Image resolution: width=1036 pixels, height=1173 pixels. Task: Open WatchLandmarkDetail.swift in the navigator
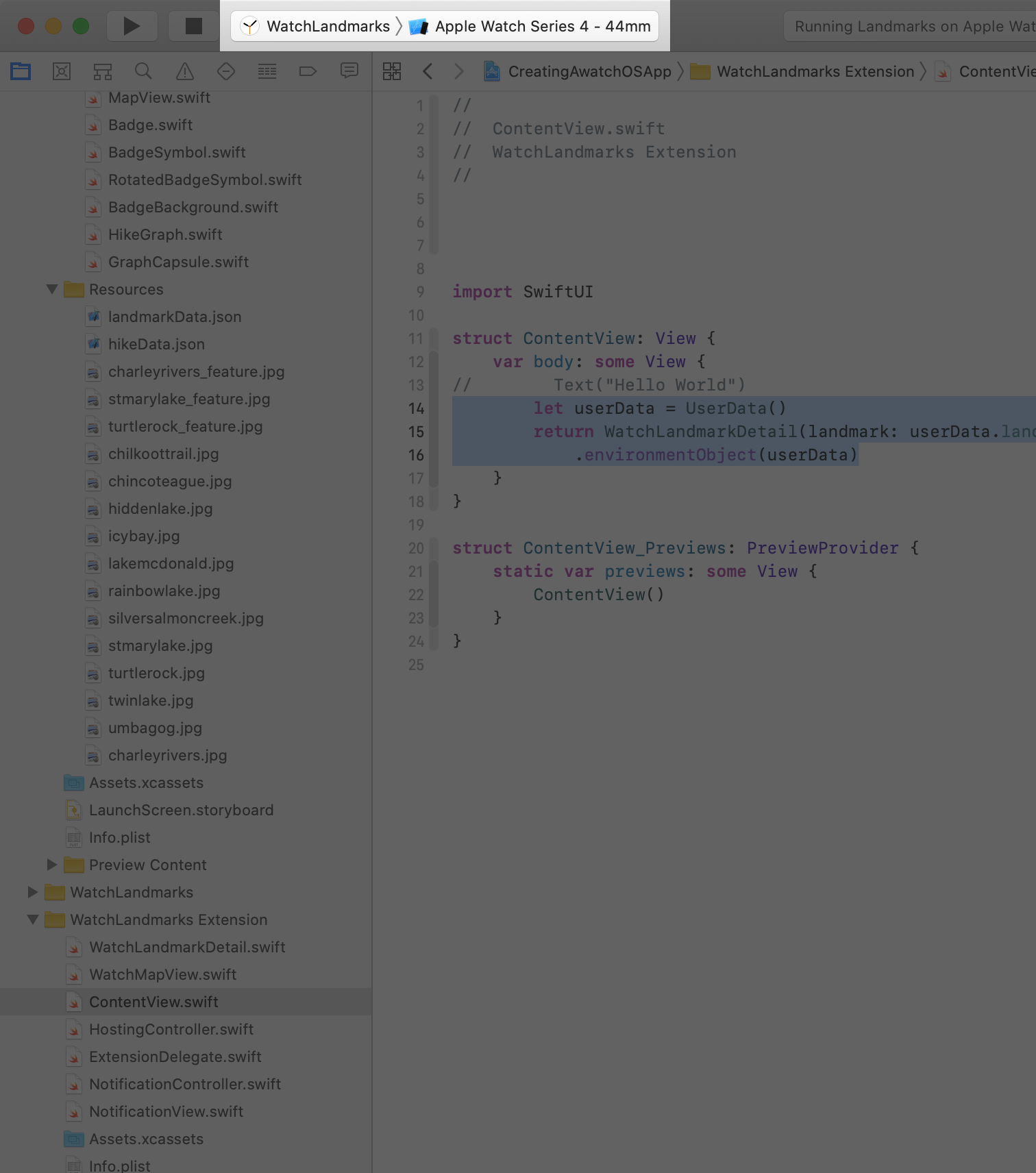[187, 947]
